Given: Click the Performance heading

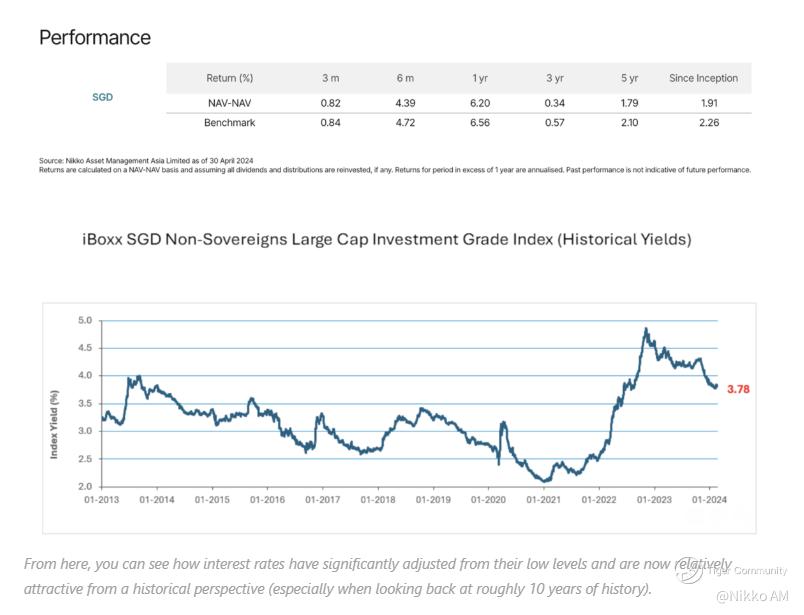Looking at the screenshot, I should [95, 38].
